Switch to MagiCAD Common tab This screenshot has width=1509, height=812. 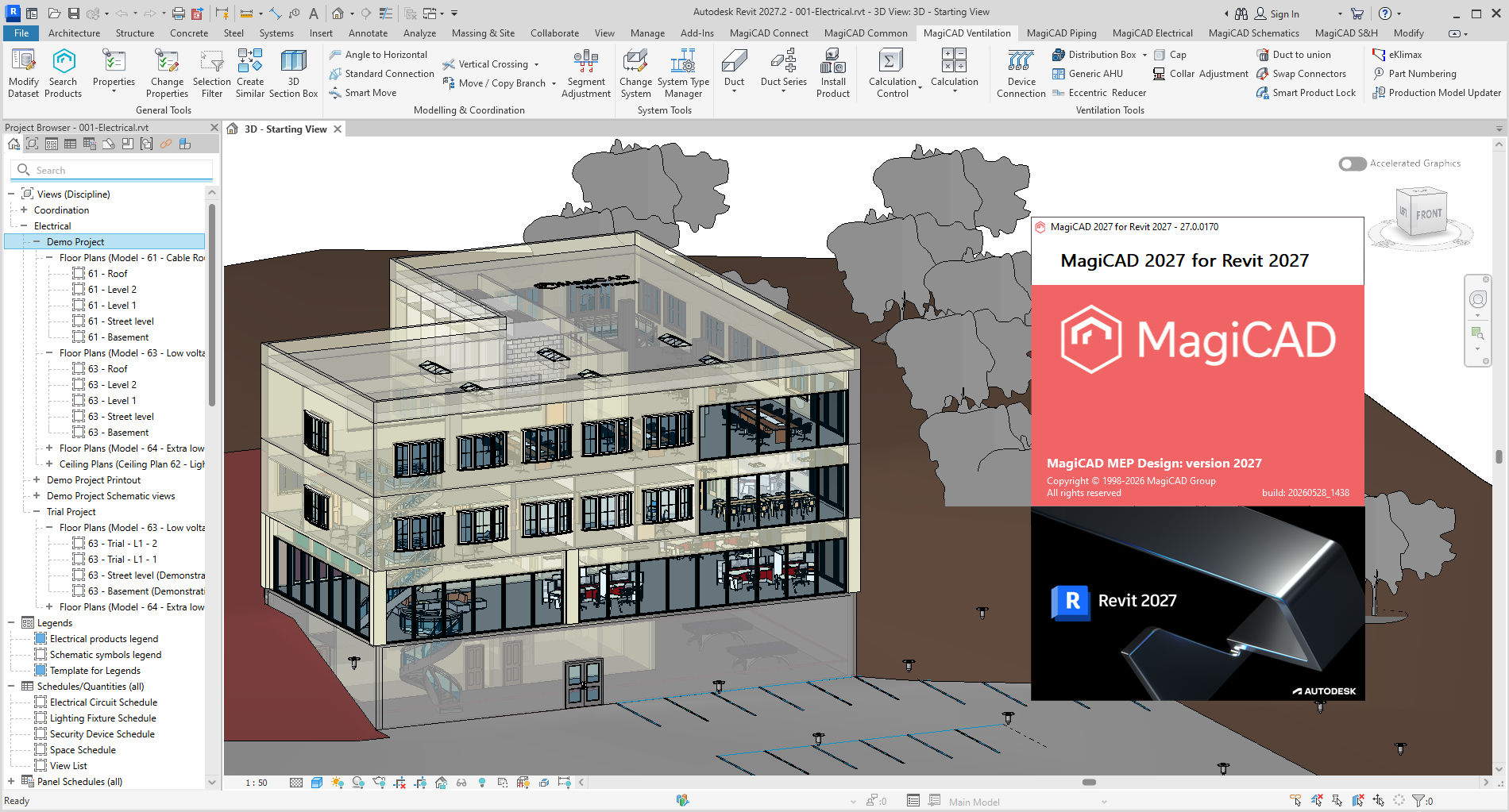pos(866,33)
